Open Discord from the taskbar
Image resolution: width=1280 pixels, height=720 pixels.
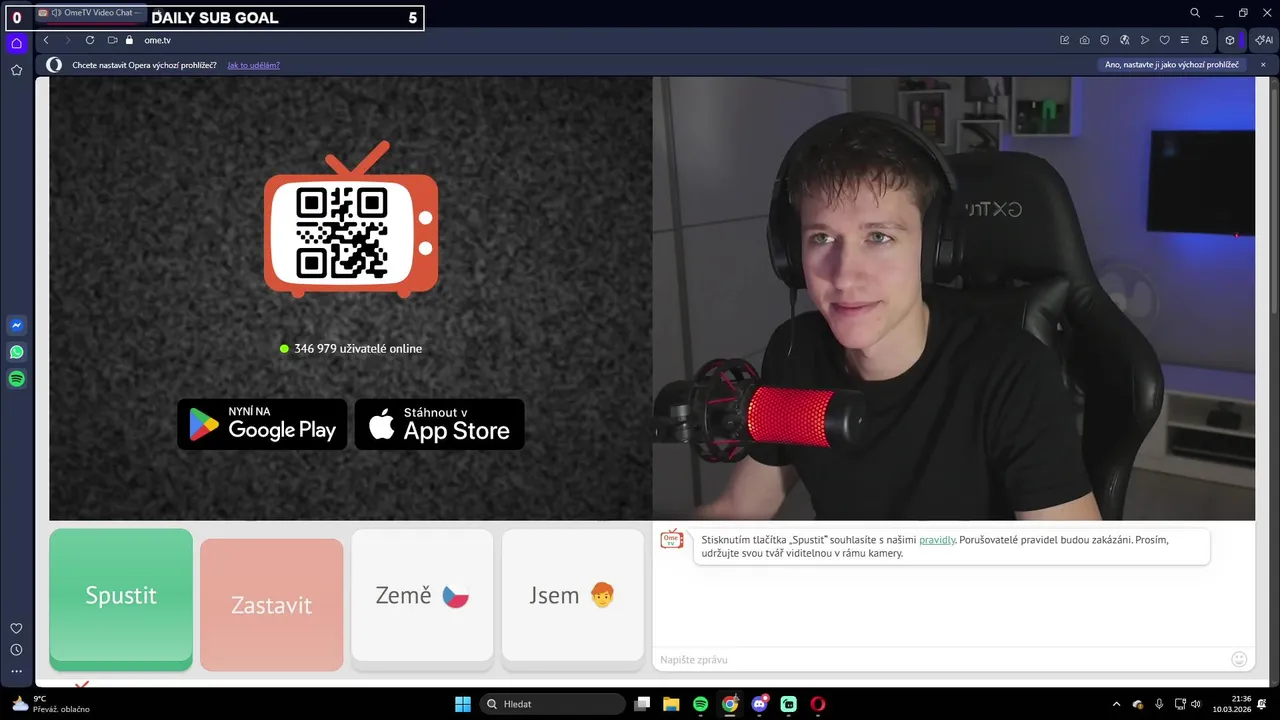(x=759, y=704)
